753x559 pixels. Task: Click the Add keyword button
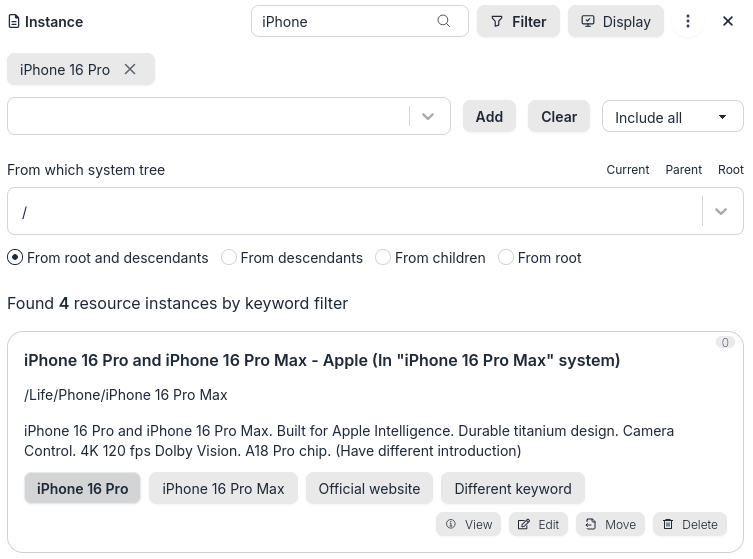tap(489, 116)
